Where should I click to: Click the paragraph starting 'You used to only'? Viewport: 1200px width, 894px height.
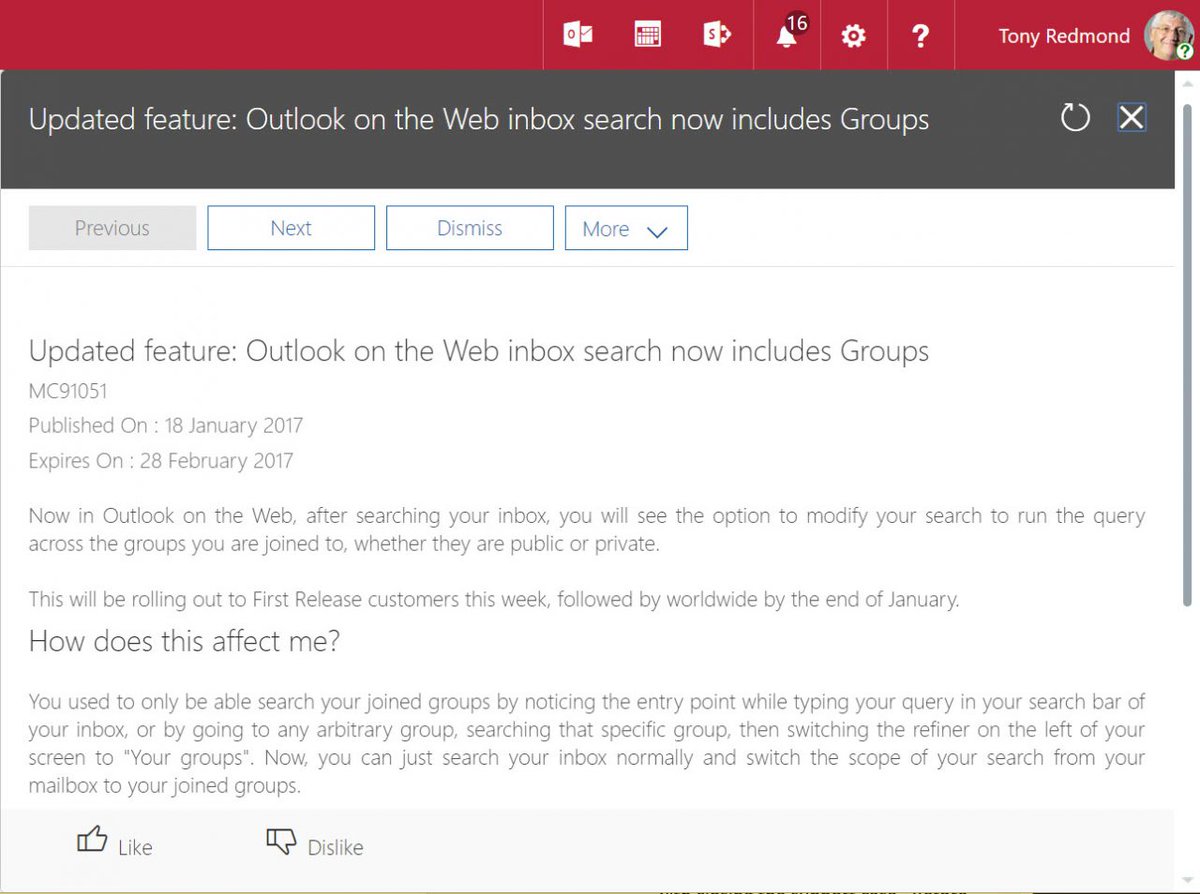coord(587,743)
